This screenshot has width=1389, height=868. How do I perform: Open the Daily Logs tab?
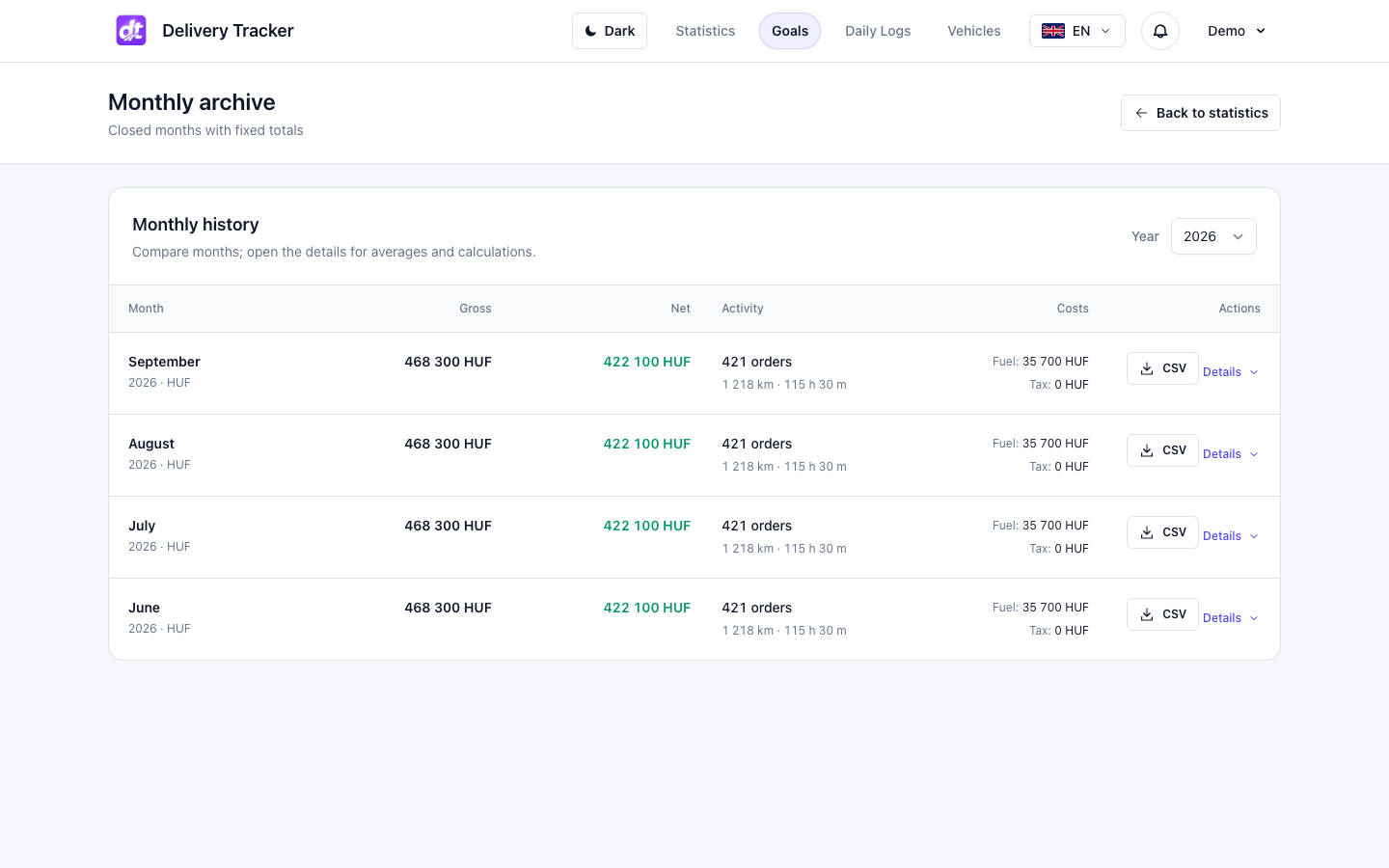point(878,31)
